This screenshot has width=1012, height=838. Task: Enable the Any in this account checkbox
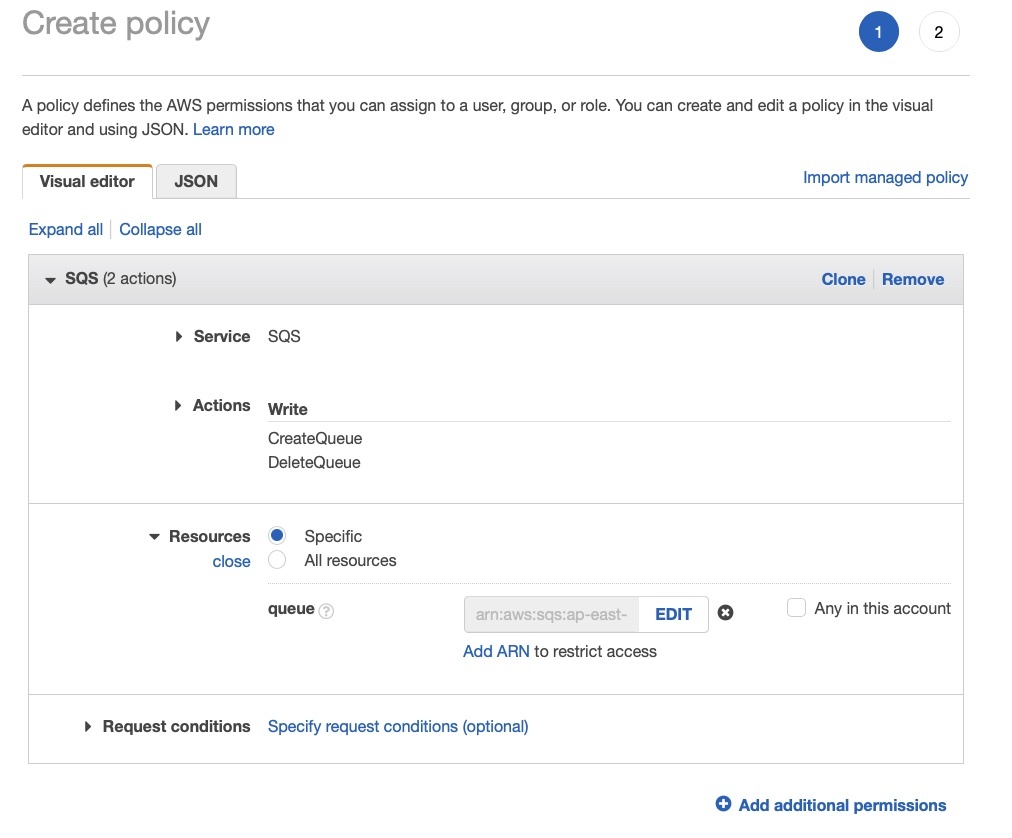(796, 608)
